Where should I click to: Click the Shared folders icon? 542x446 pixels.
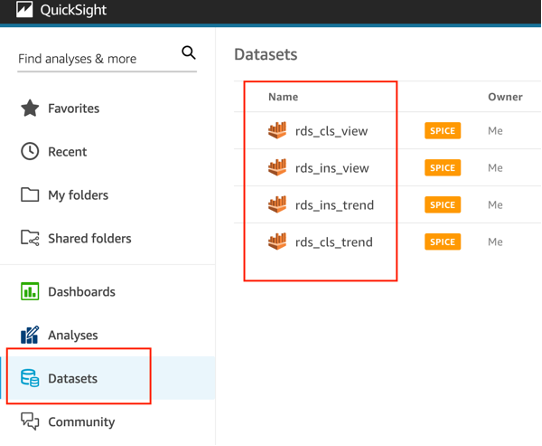30,238
